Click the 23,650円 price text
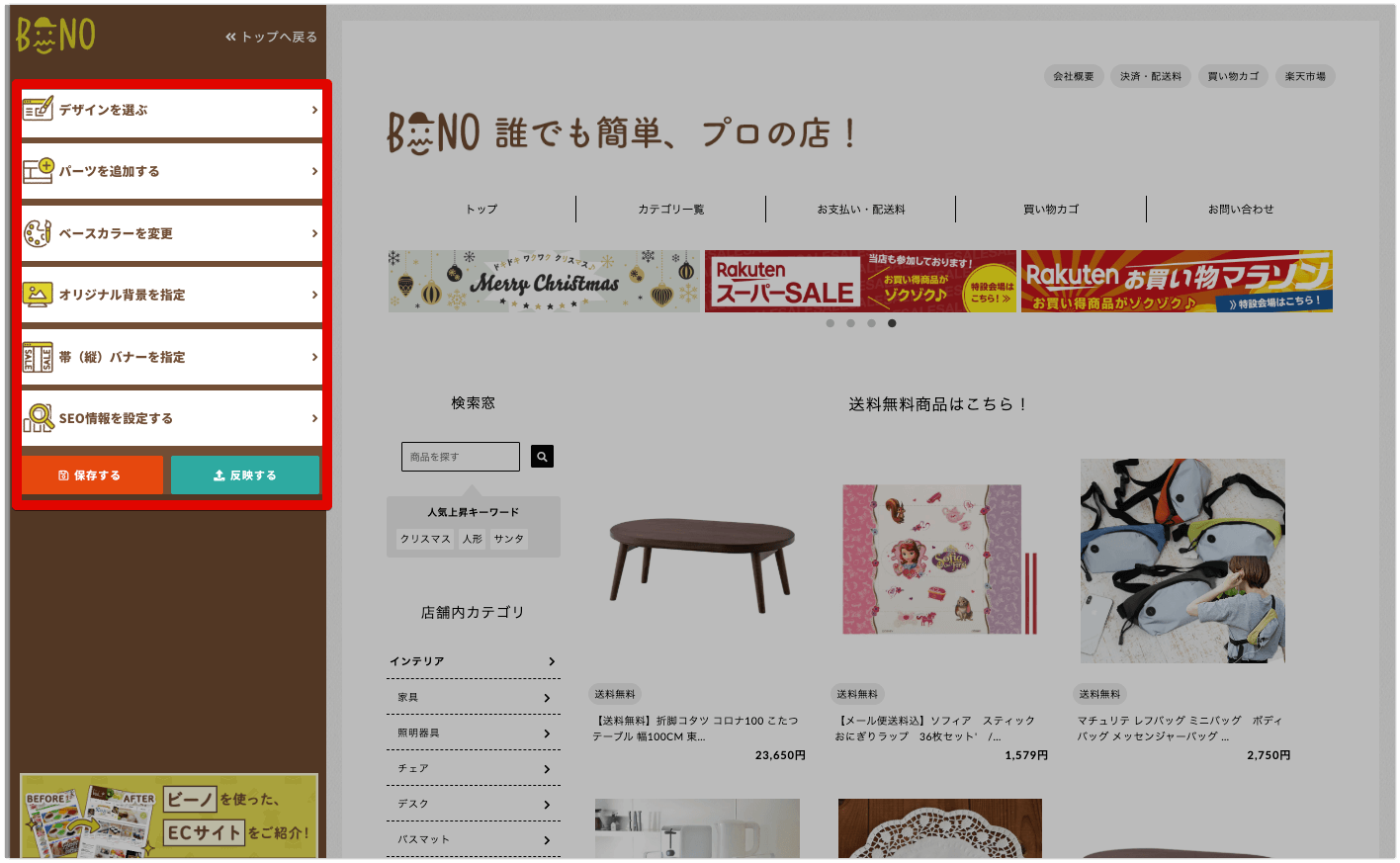Viewport: 1400px width, 863px height. tap(780, 755)
